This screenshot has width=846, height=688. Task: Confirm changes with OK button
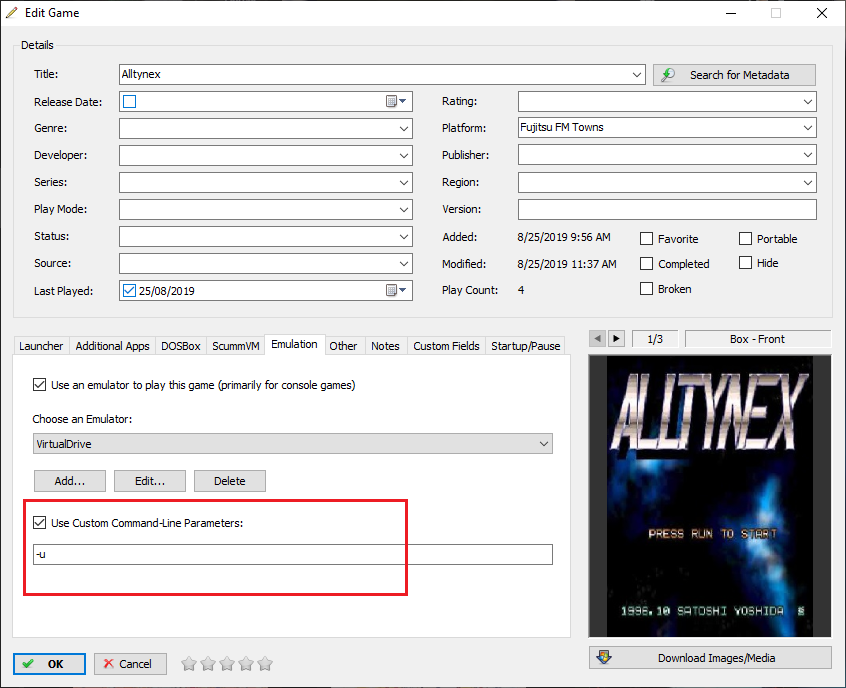click(x=49, y=664)
